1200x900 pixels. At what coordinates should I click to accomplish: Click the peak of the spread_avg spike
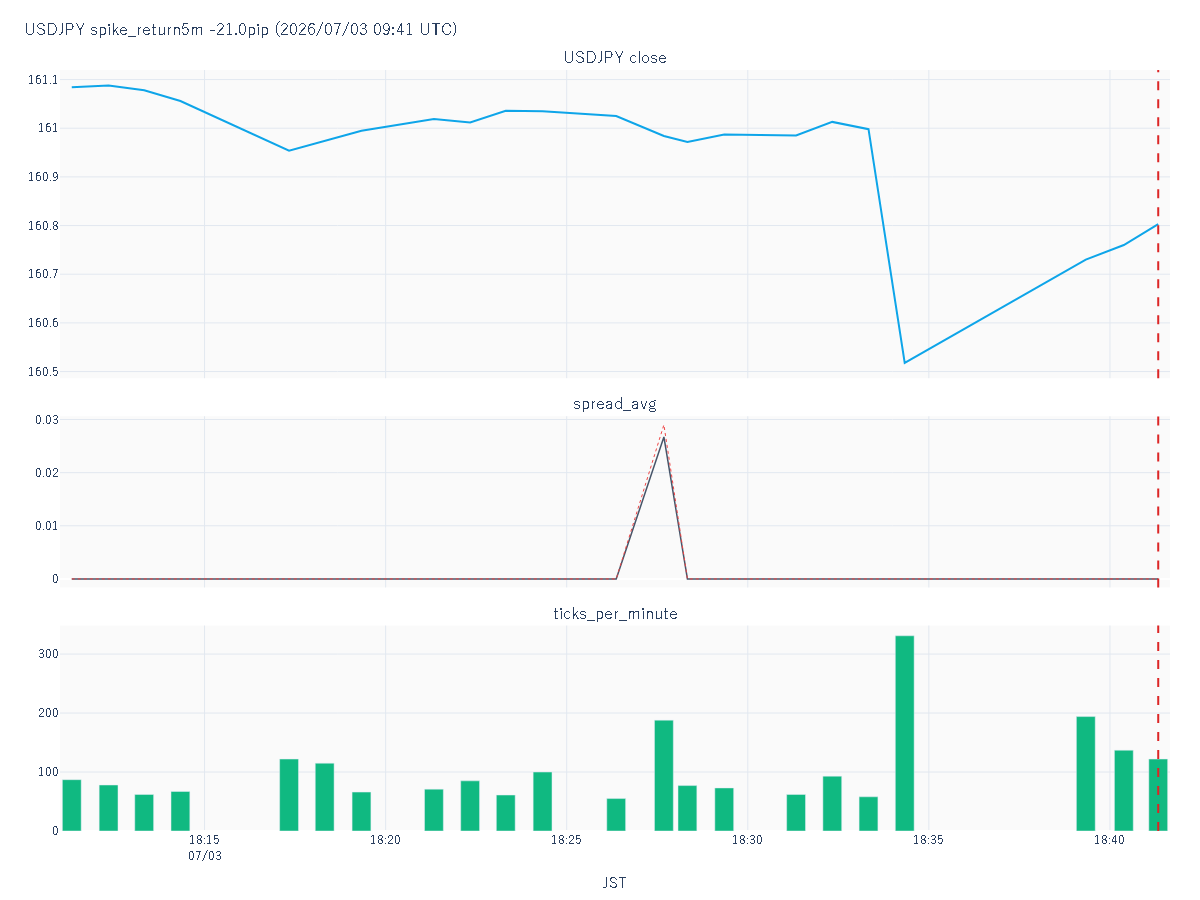click(663, 437)
